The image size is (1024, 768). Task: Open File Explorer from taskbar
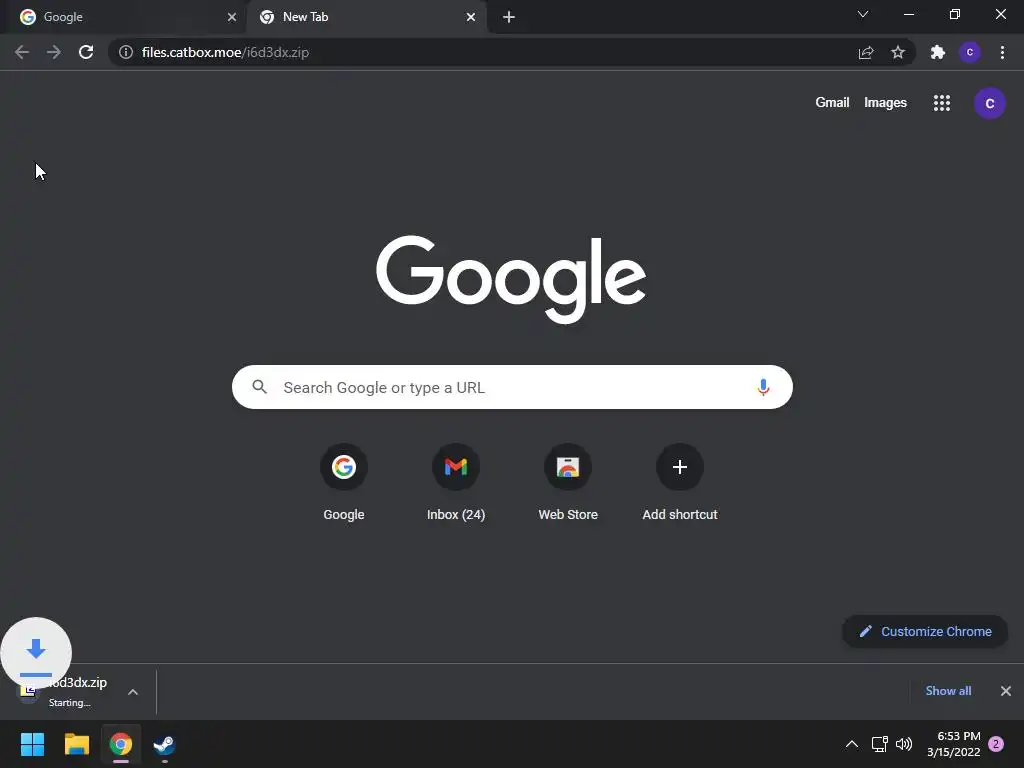click(x=76, y=744)
